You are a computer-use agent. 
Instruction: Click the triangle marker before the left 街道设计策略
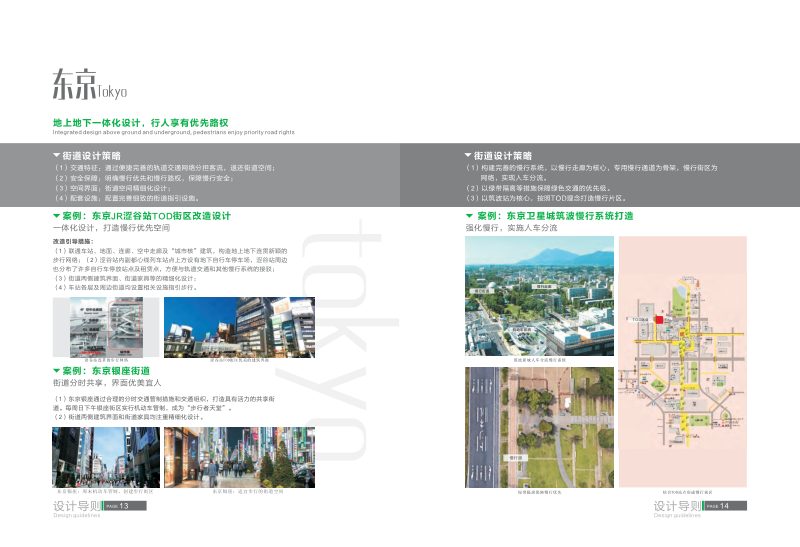click(56, 155)
